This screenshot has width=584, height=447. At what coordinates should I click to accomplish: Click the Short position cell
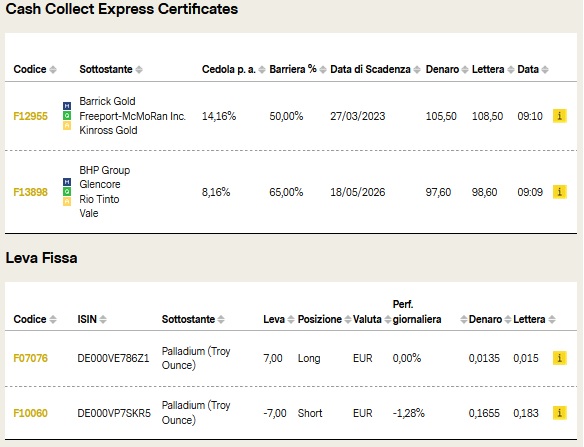tap(310, 413)
